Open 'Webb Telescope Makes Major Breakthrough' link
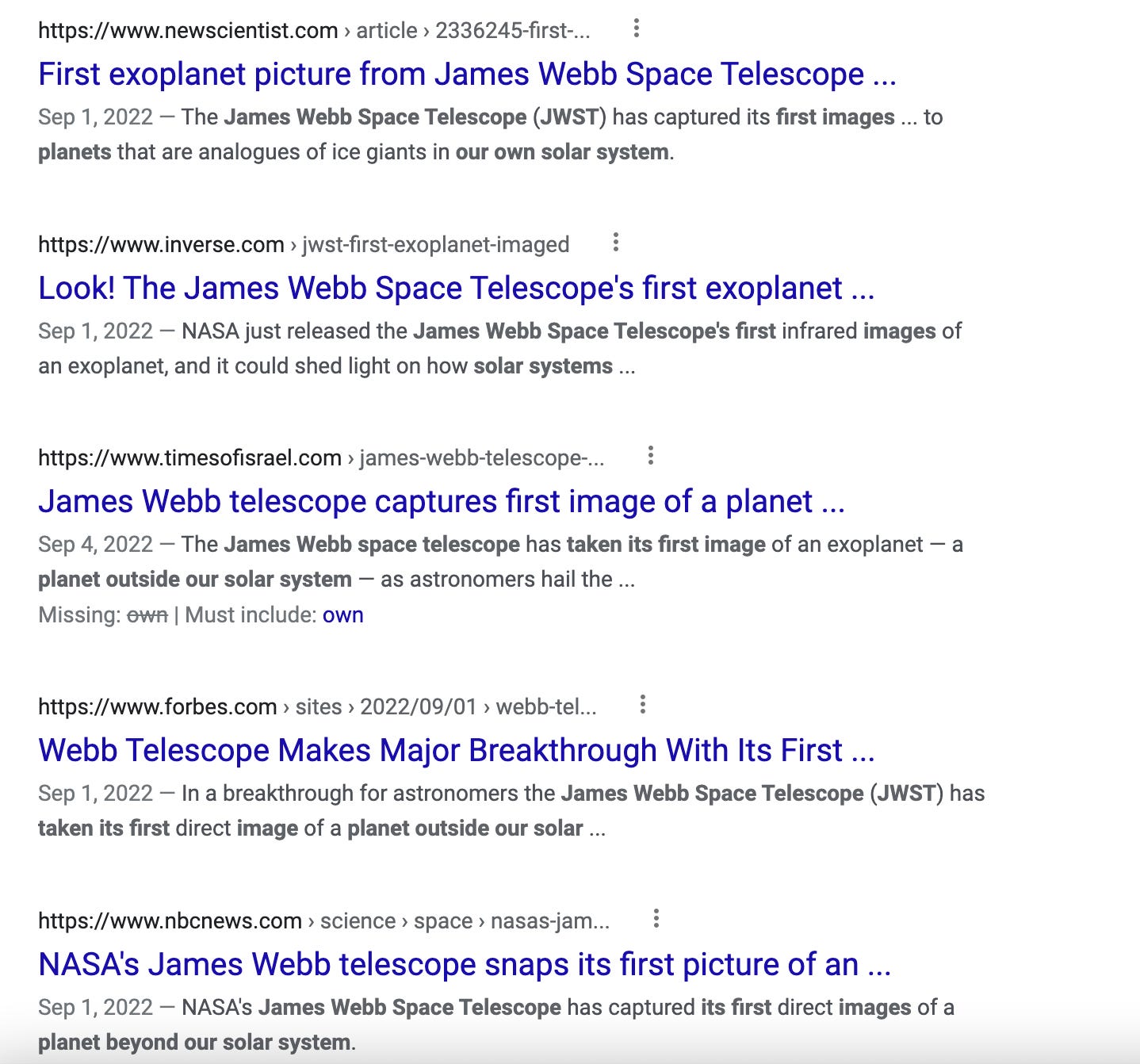1140x1064 pixels. pyautogui.click(x=456, y=751)
